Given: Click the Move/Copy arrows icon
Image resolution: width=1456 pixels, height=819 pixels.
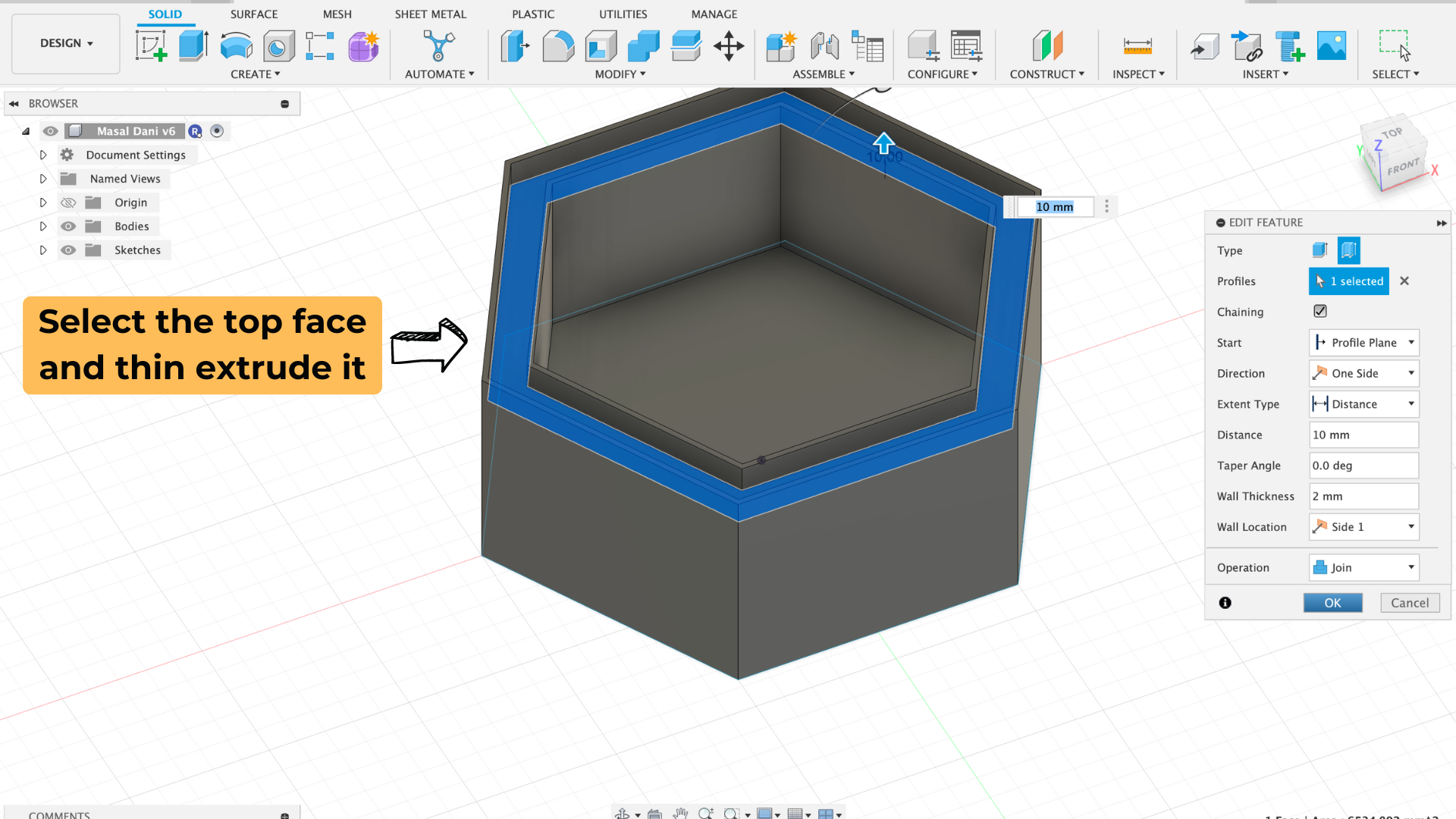Looking at the screenshot, I should pos(729,46).
